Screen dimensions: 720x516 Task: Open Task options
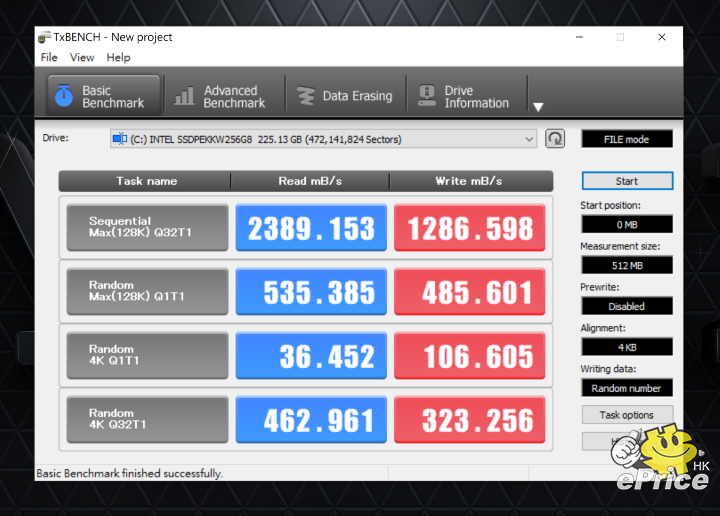point(627,415)
